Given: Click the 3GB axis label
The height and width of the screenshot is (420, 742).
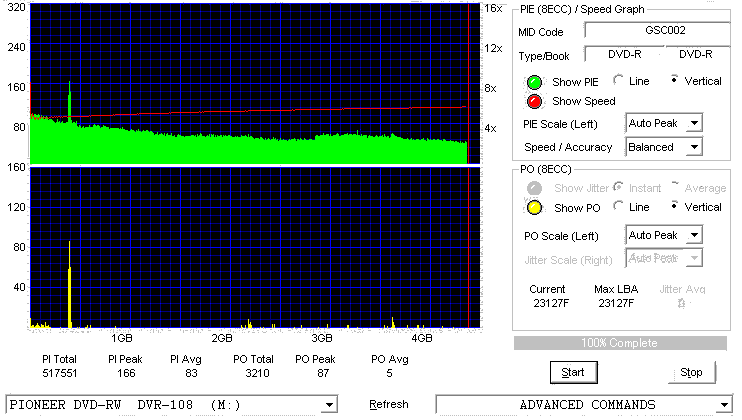Looking at the screenshot, I should click(x=322, y=338).
